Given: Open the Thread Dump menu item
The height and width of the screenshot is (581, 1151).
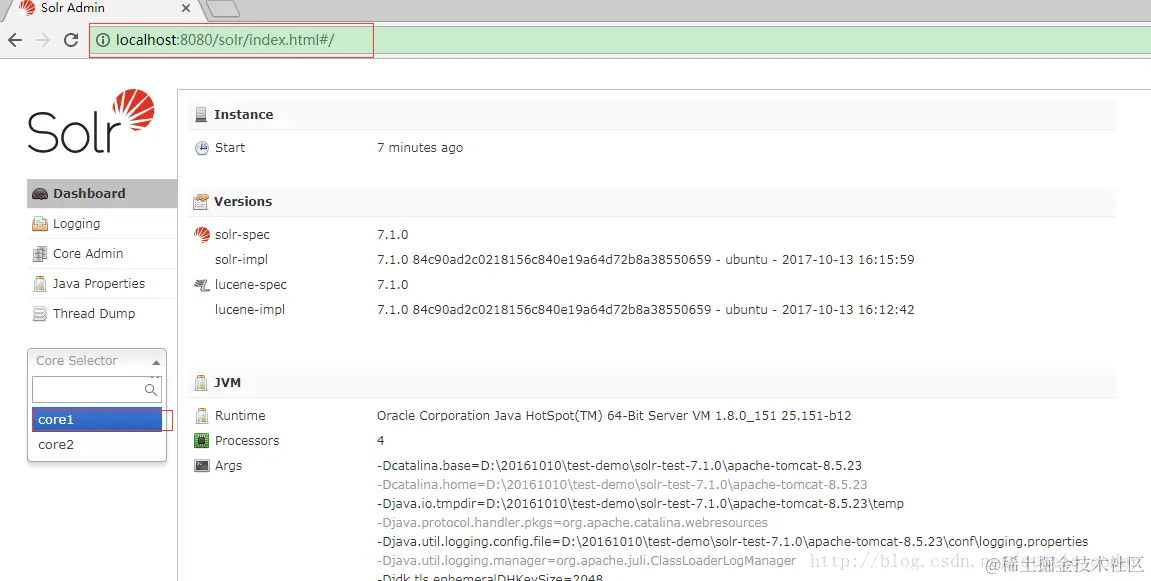Looking at the screenshot, I should [102, 314].
